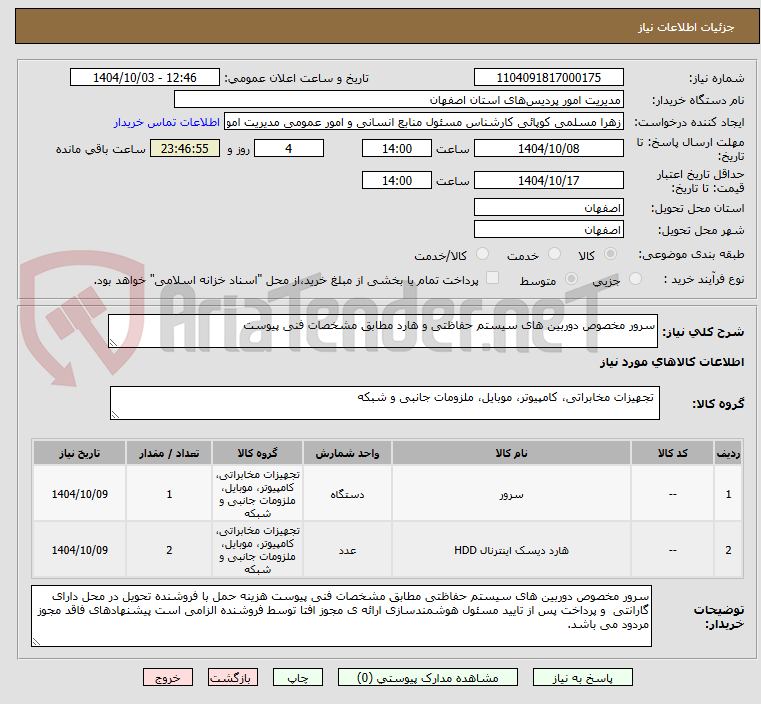This screenshot has height=704, width=761.
Task: Click the بازگشت back button
Action: (233, 677)
